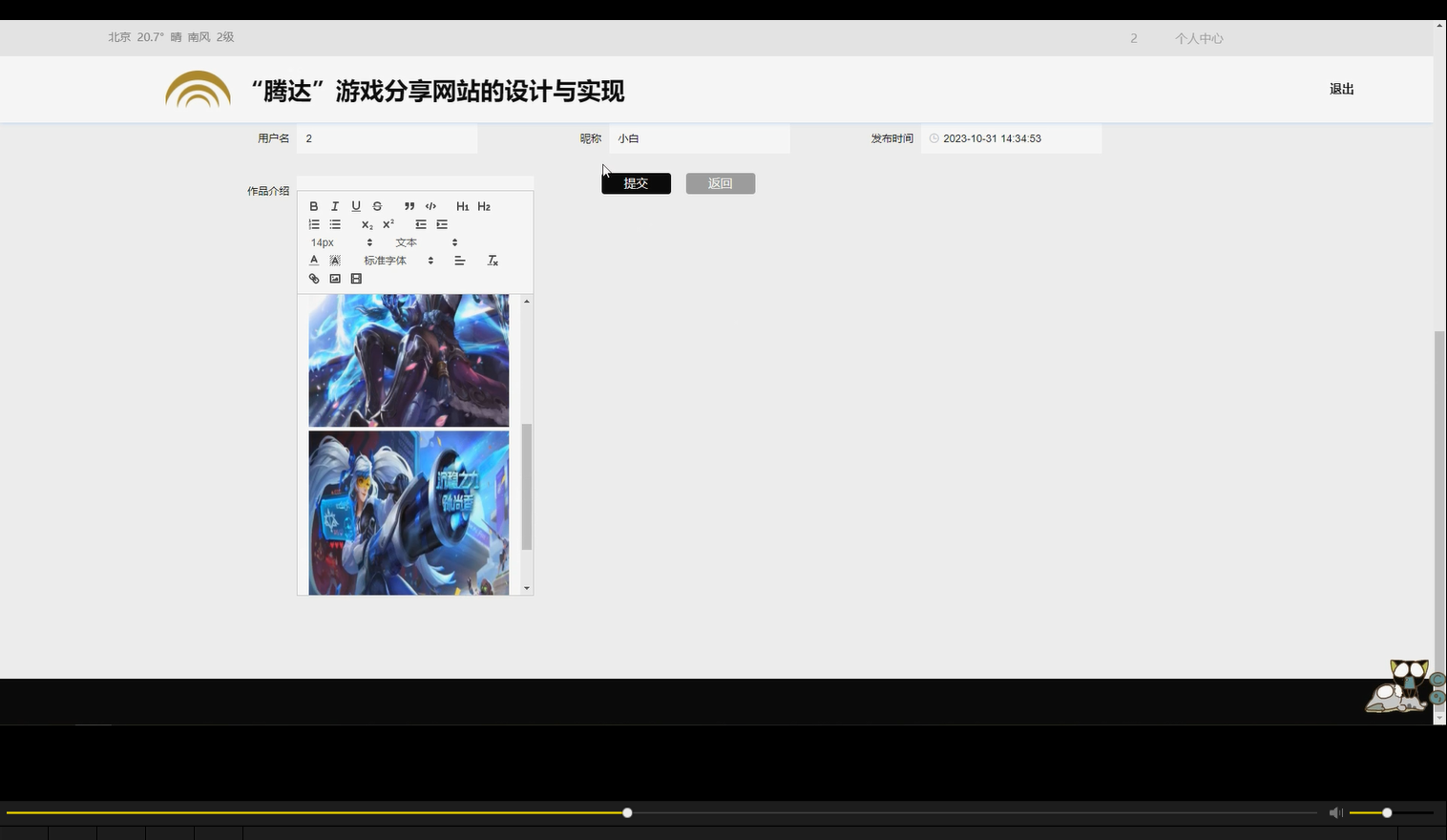Apply superscript formatting
Viewport: 1447px width, 840px height.
(388, 224)
